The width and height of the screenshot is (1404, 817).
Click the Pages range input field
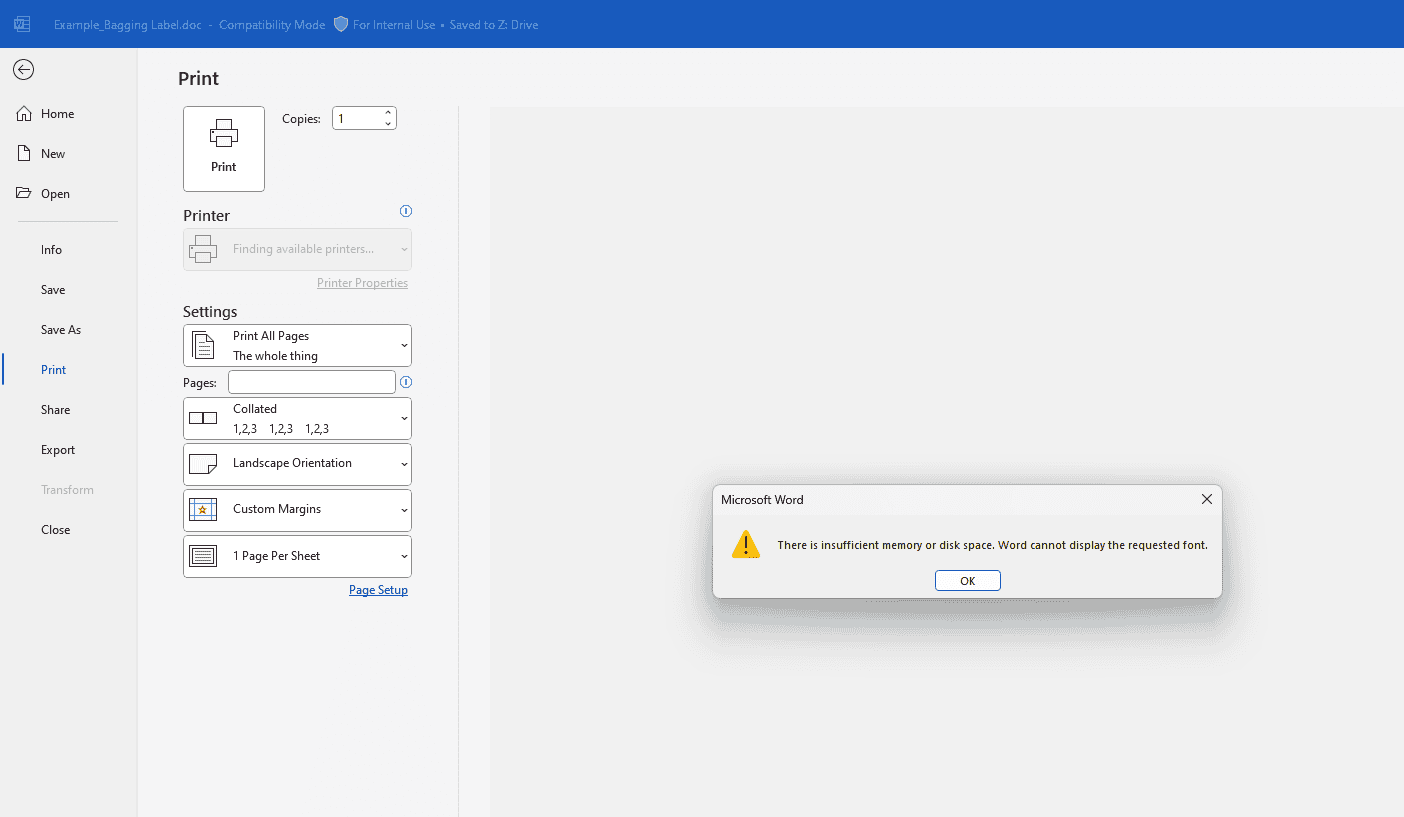click(312, 382)
